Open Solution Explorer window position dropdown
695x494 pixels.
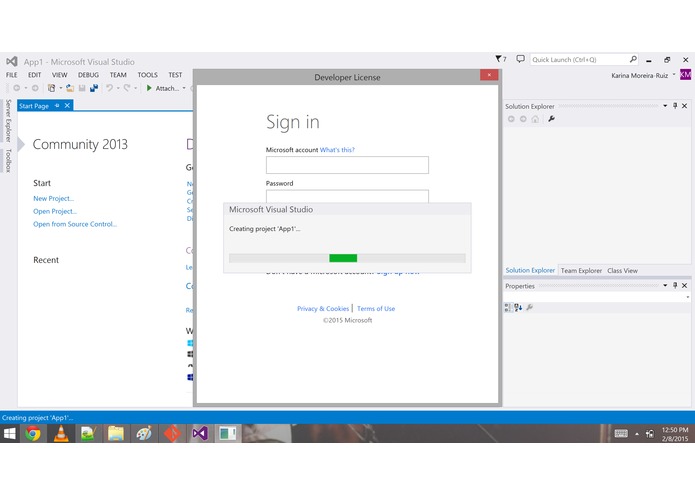[x=665, y=106]
